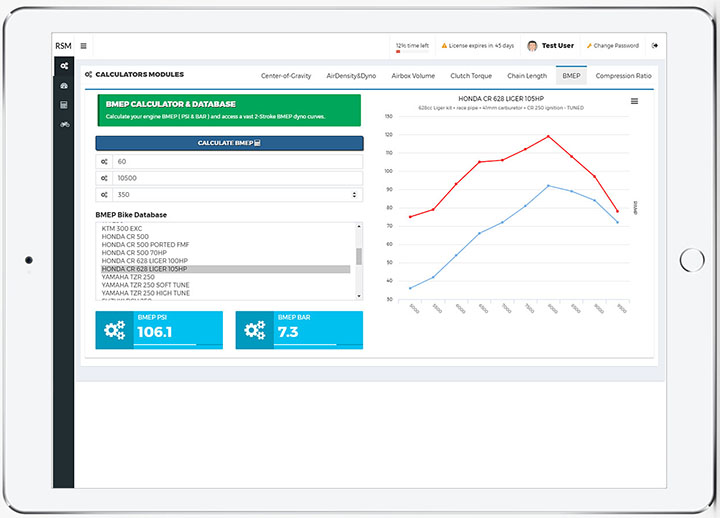Switch to the Chain Length tab
The image size is (720, 518).
click(527, 76)
